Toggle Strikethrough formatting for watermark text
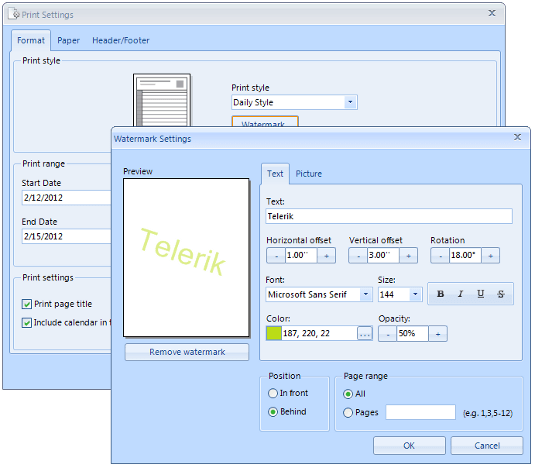535x468 pixels. tap(501, 294)
